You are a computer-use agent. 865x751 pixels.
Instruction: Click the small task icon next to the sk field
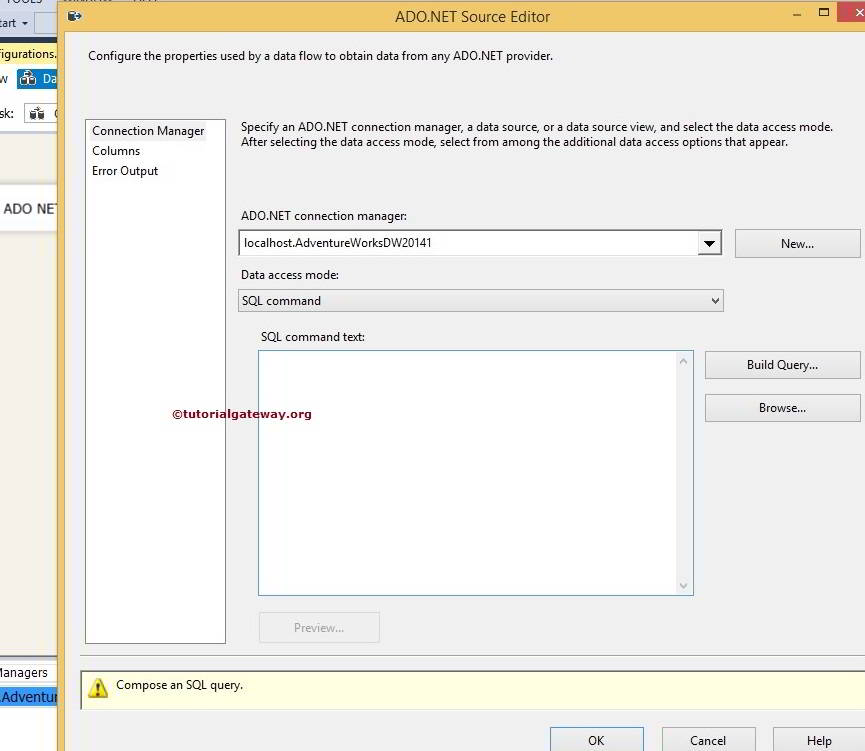pyautogui.click(x=35, y=113)
